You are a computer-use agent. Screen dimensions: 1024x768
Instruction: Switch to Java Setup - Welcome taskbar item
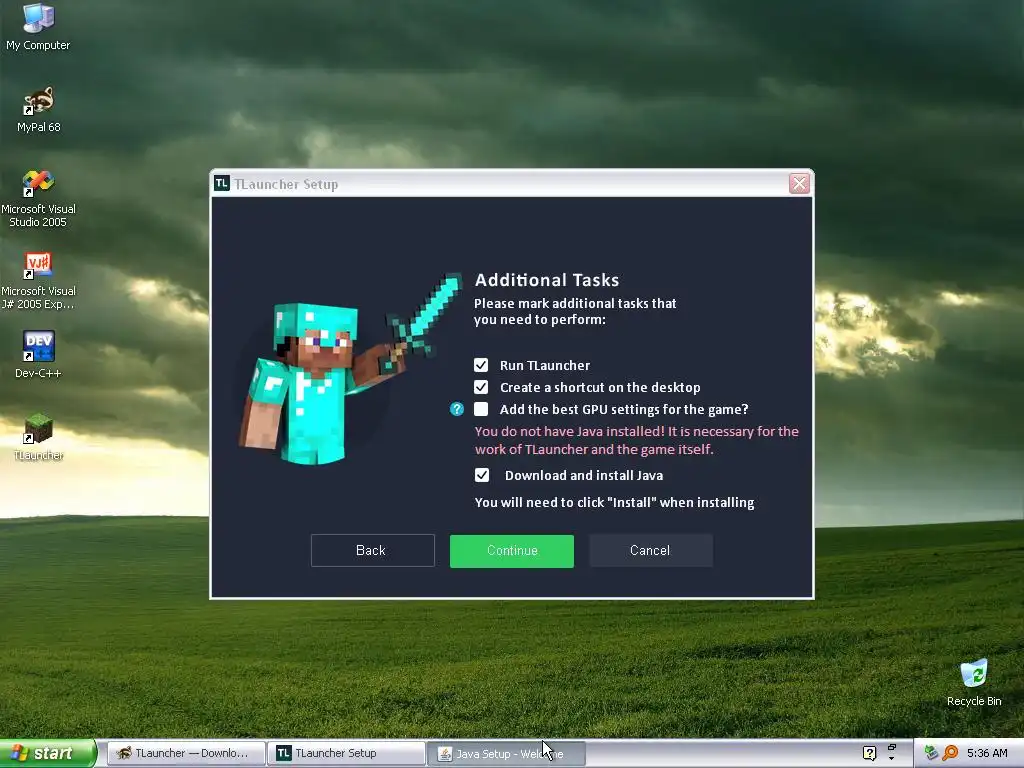point(506,754)
